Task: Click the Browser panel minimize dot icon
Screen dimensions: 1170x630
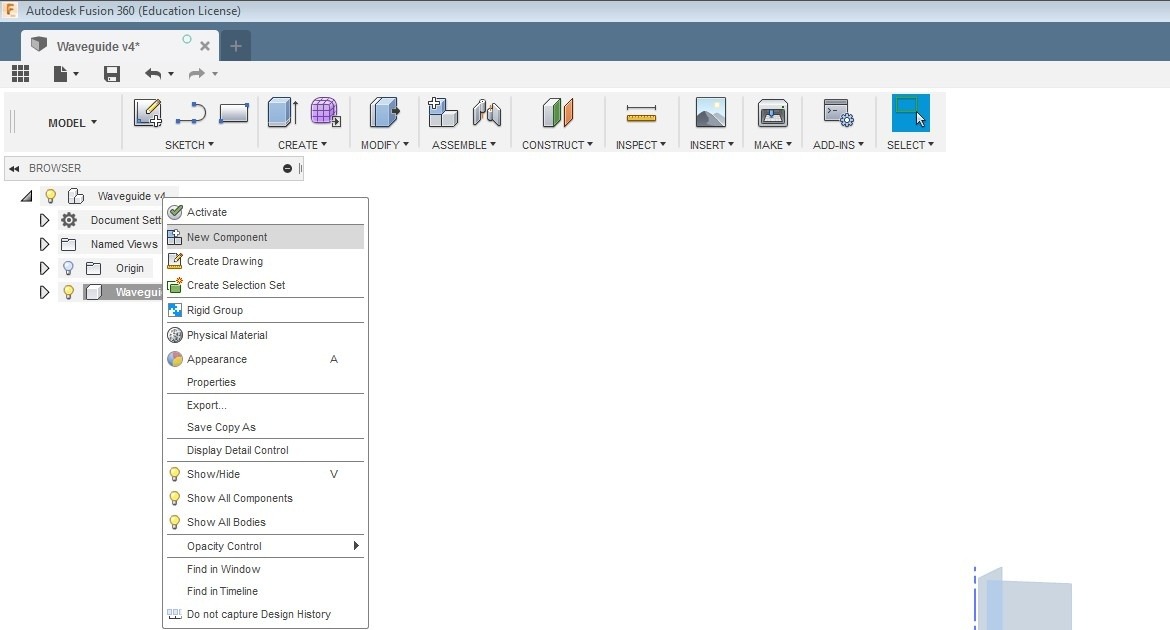Action: click(x=287, y=169)
